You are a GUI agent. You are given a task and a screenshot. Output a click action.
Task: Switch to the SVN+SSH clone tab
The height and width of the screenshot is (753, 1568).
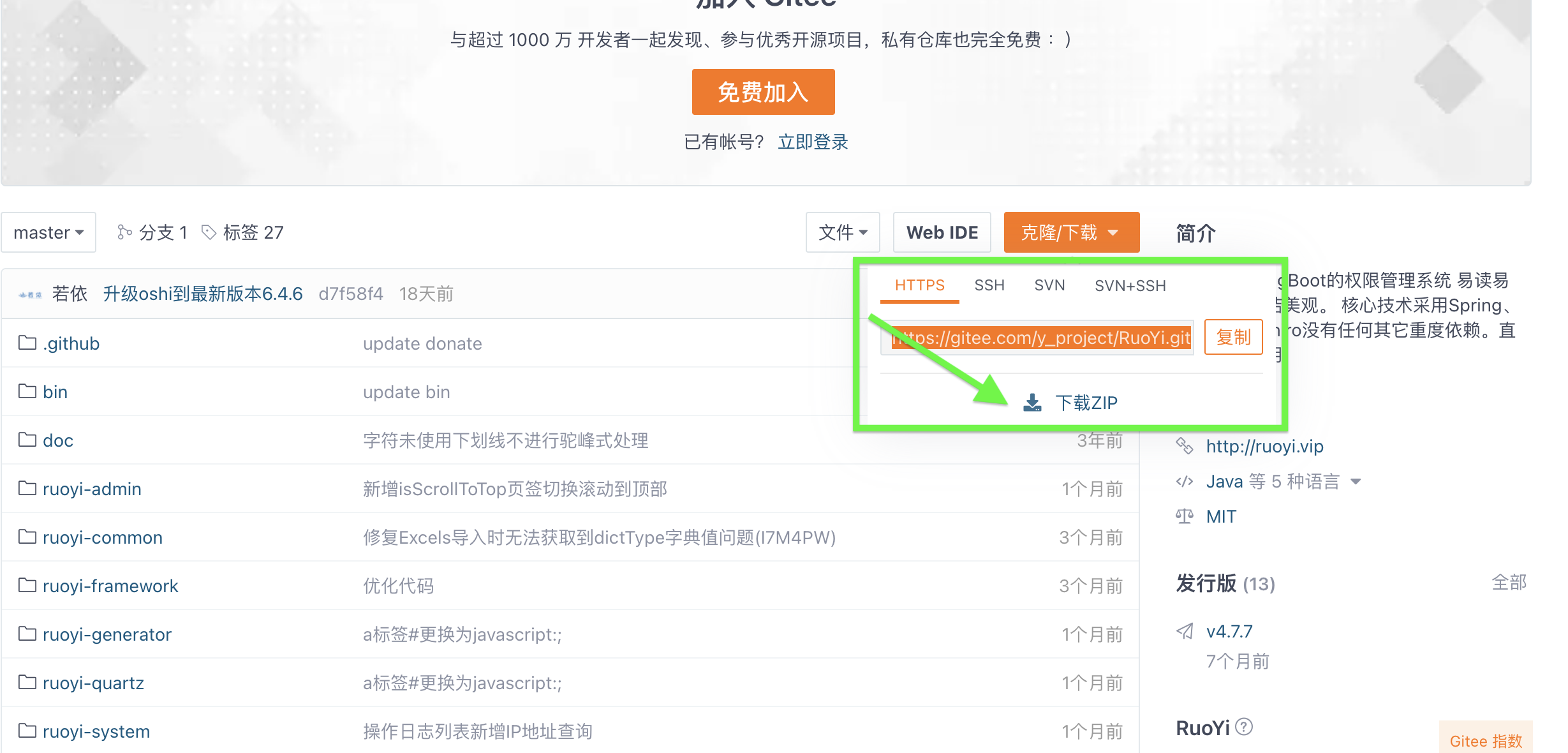tap(1130, 285)
